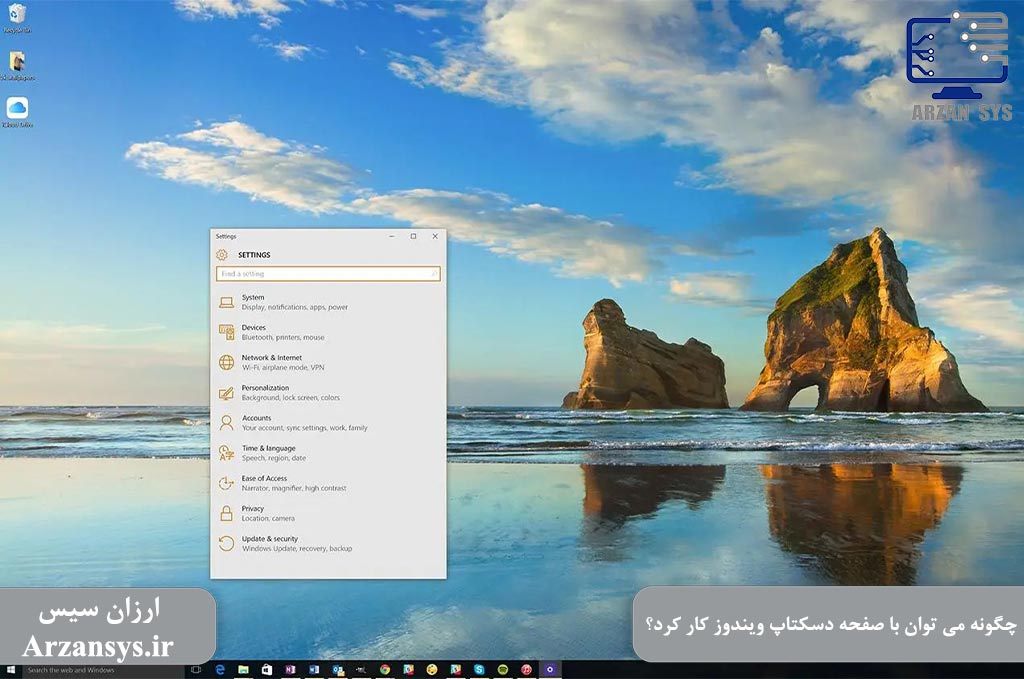Open the Personalization settings icon

click(x=227, y=393)
